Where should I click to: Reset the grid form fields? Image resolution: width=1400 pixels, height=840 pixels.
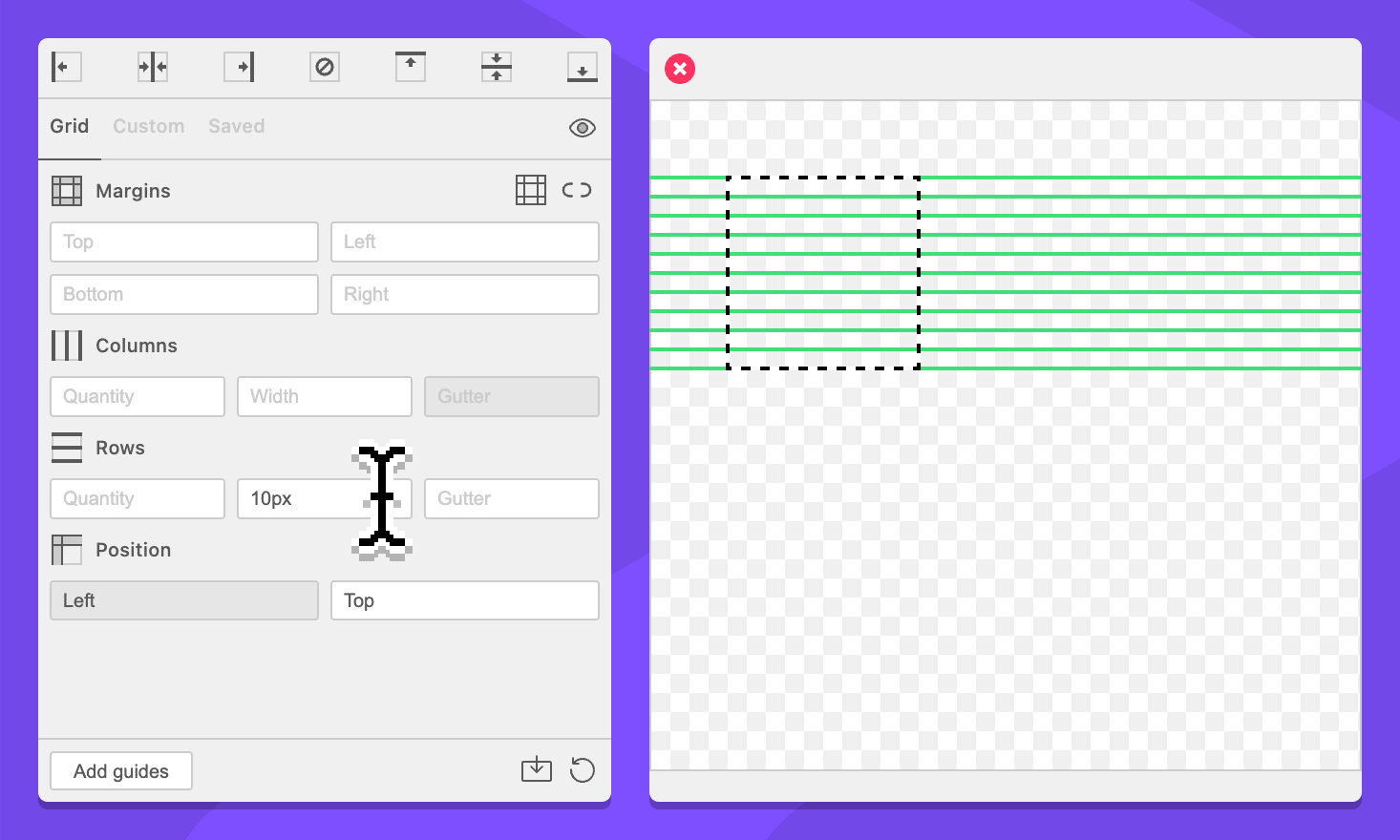point(582,769)
